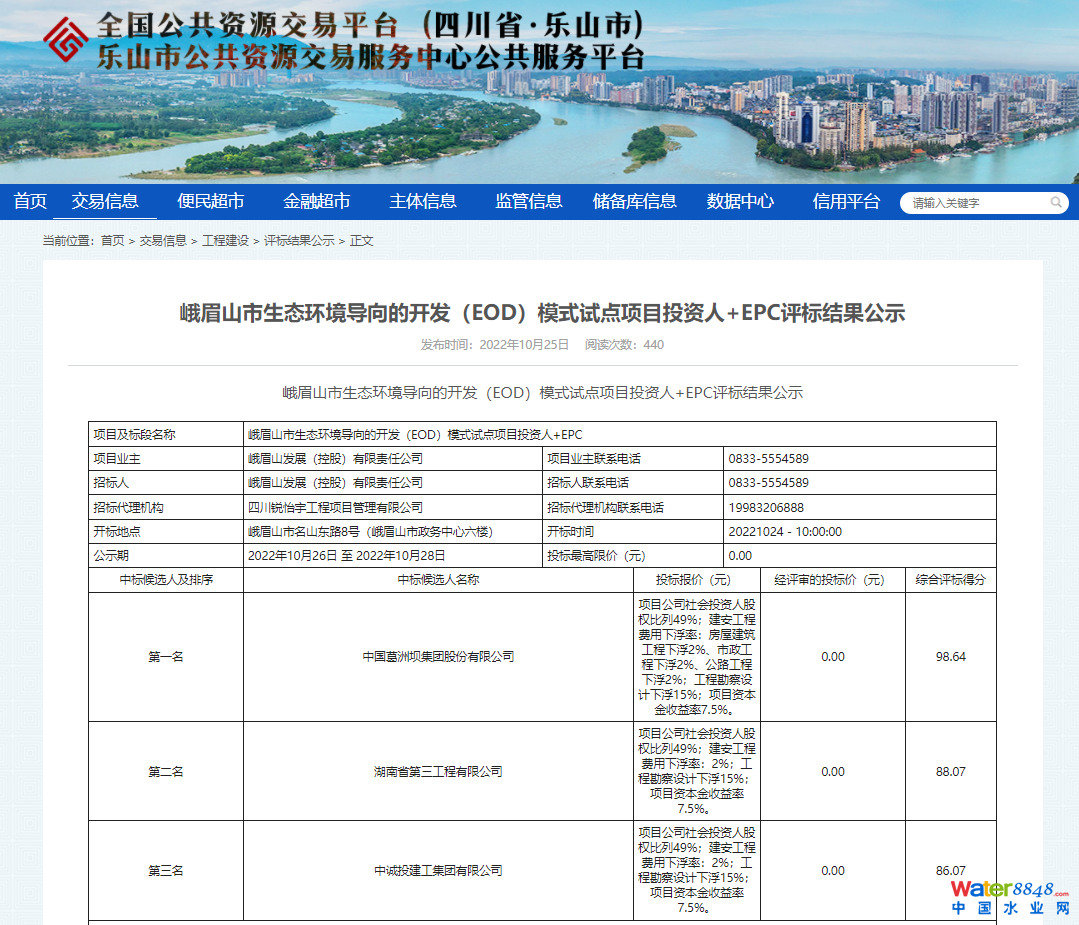Click the 综合评标得分 column header
This screenshot has width=1079, height=925.
[950, 580]
